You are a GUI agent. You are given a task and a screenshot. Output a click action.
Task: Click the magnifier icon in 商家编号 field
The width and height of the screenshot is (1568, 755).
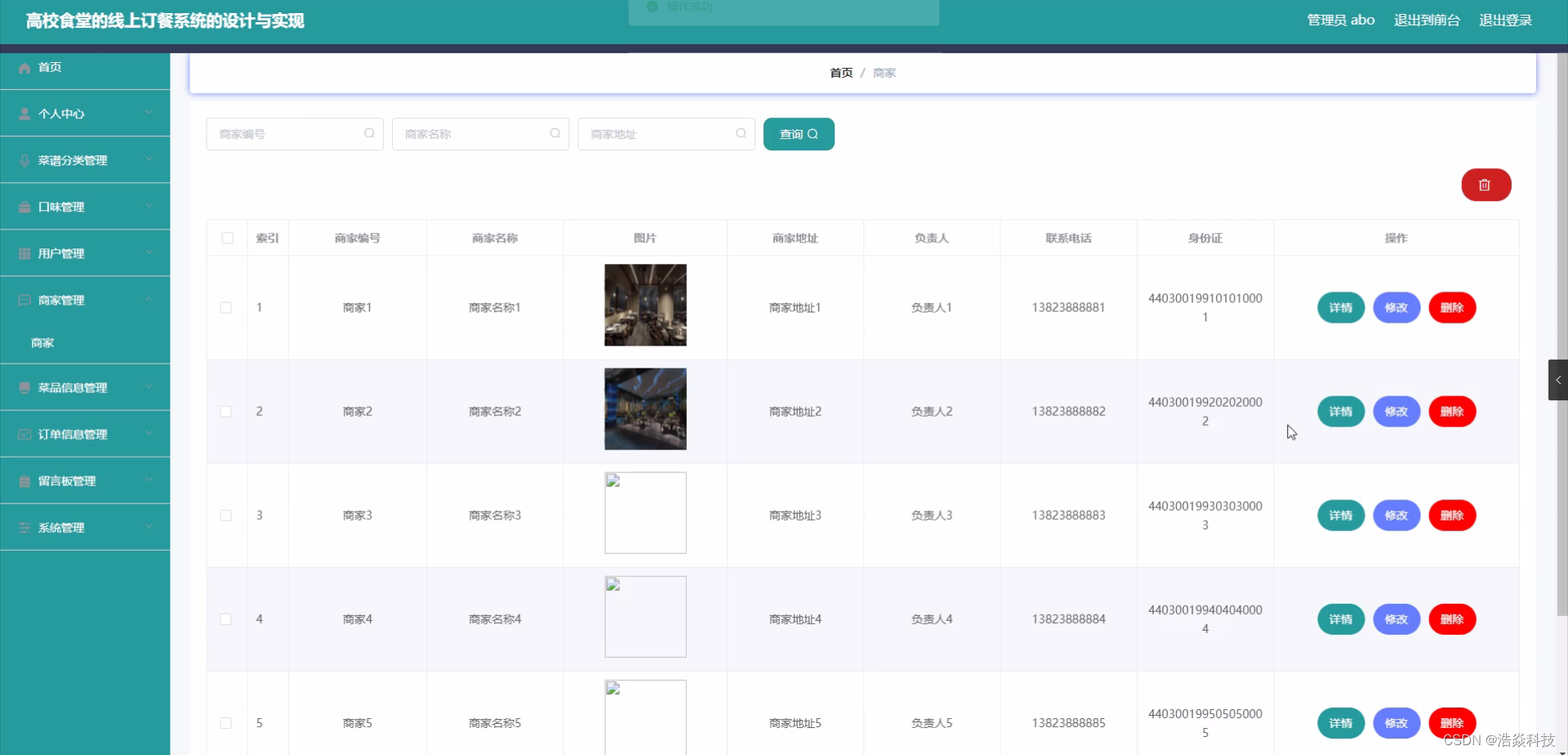tap(369, 133)
